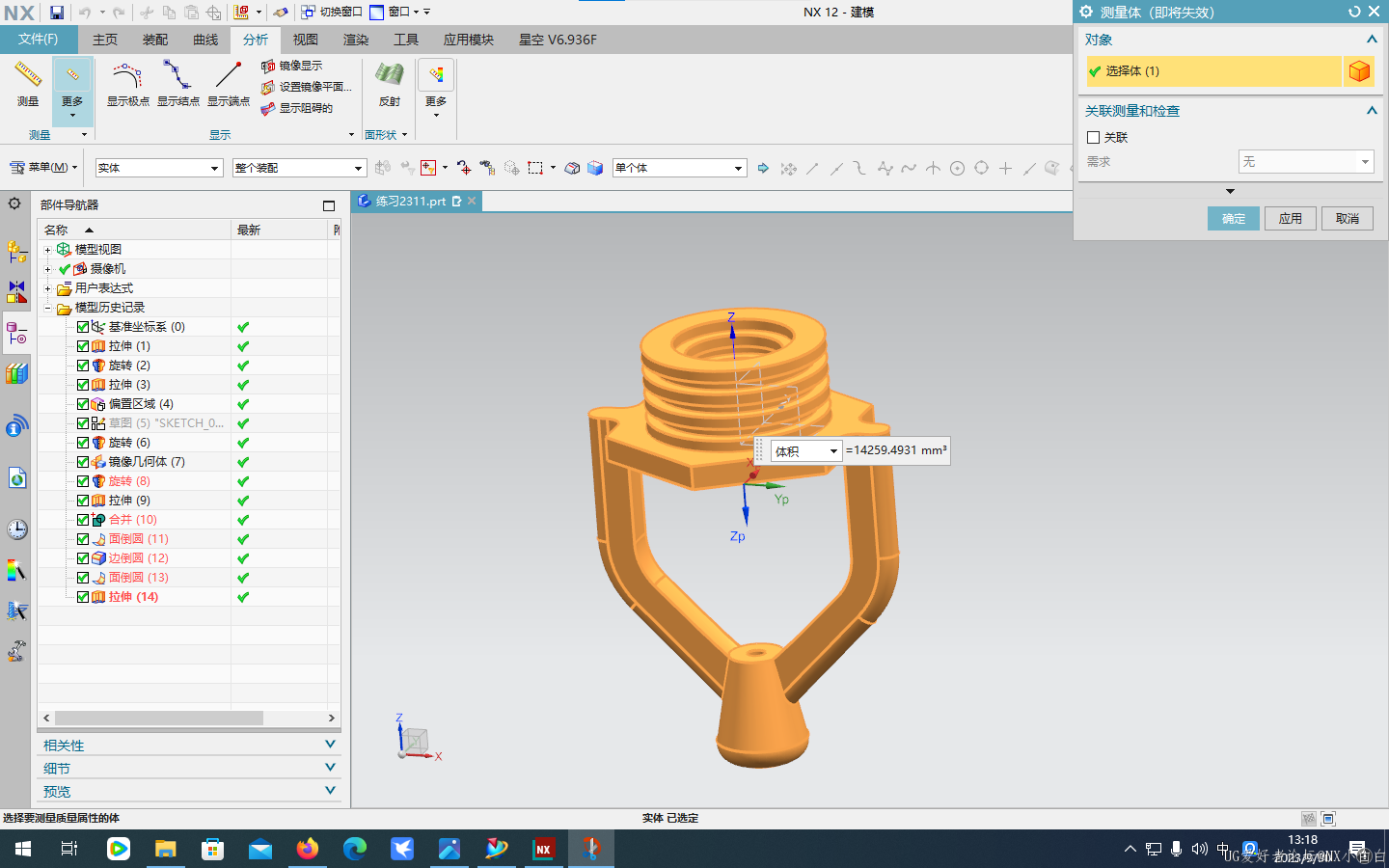Launch the NX taskbar application icon
The width and height of the screenshot is (1389, 868).
coord(543,849)
